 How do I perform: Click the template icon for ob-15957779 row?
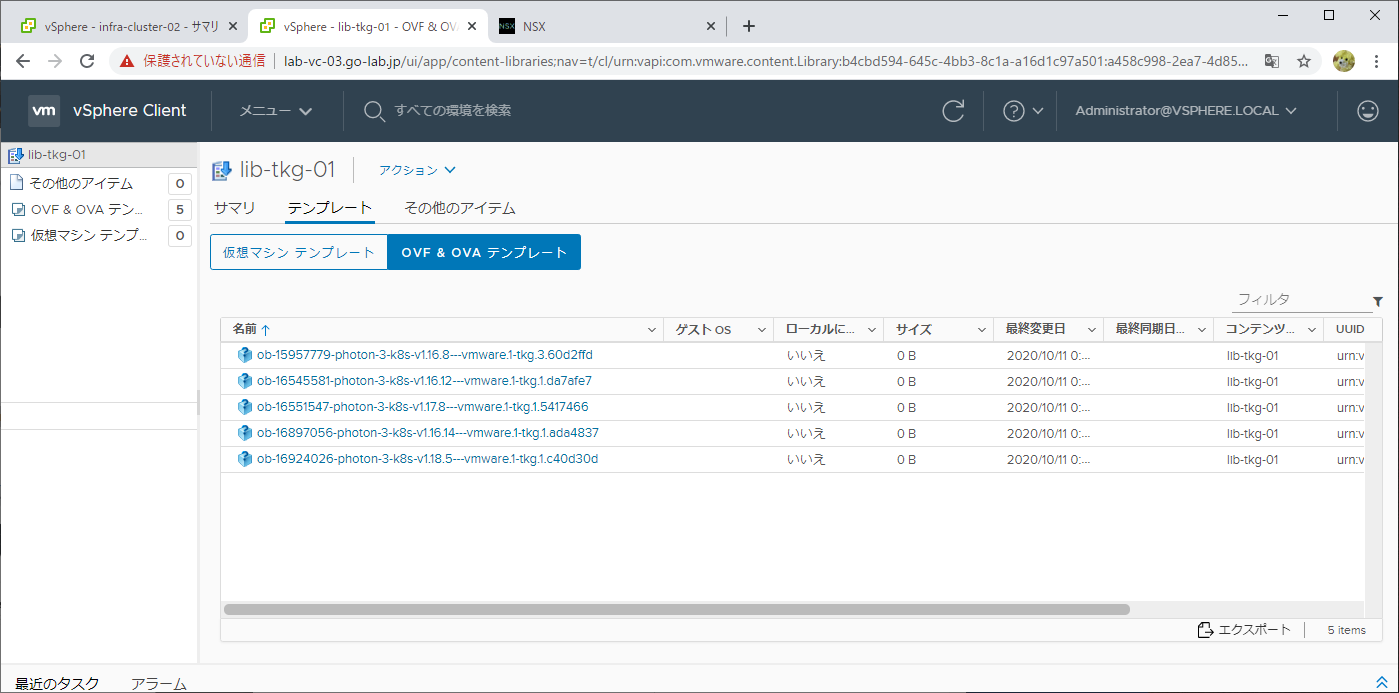click(x=244, y=355)
